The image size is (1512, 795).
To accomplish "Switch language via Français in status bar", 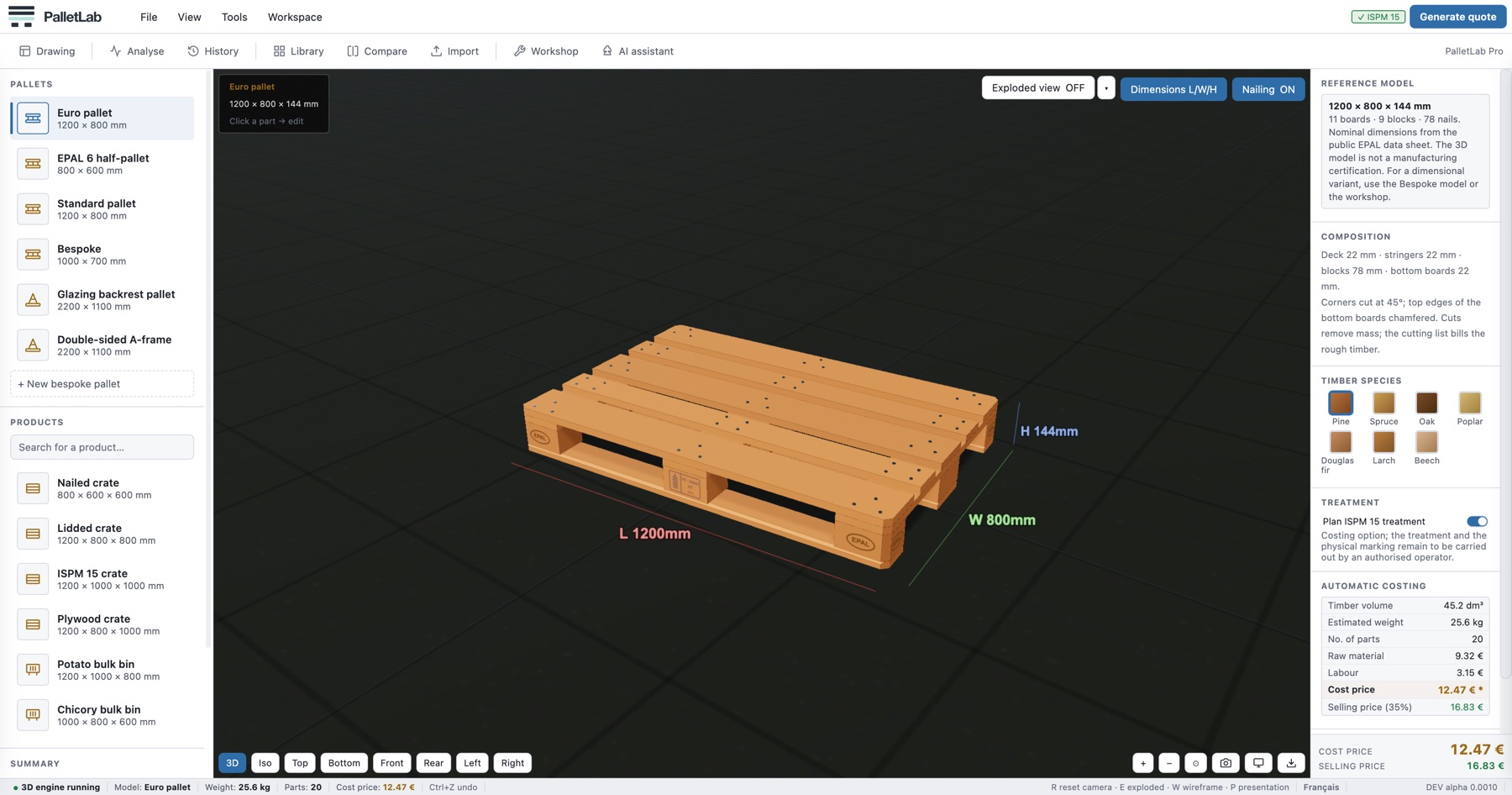I will (x=1321, y=787).
